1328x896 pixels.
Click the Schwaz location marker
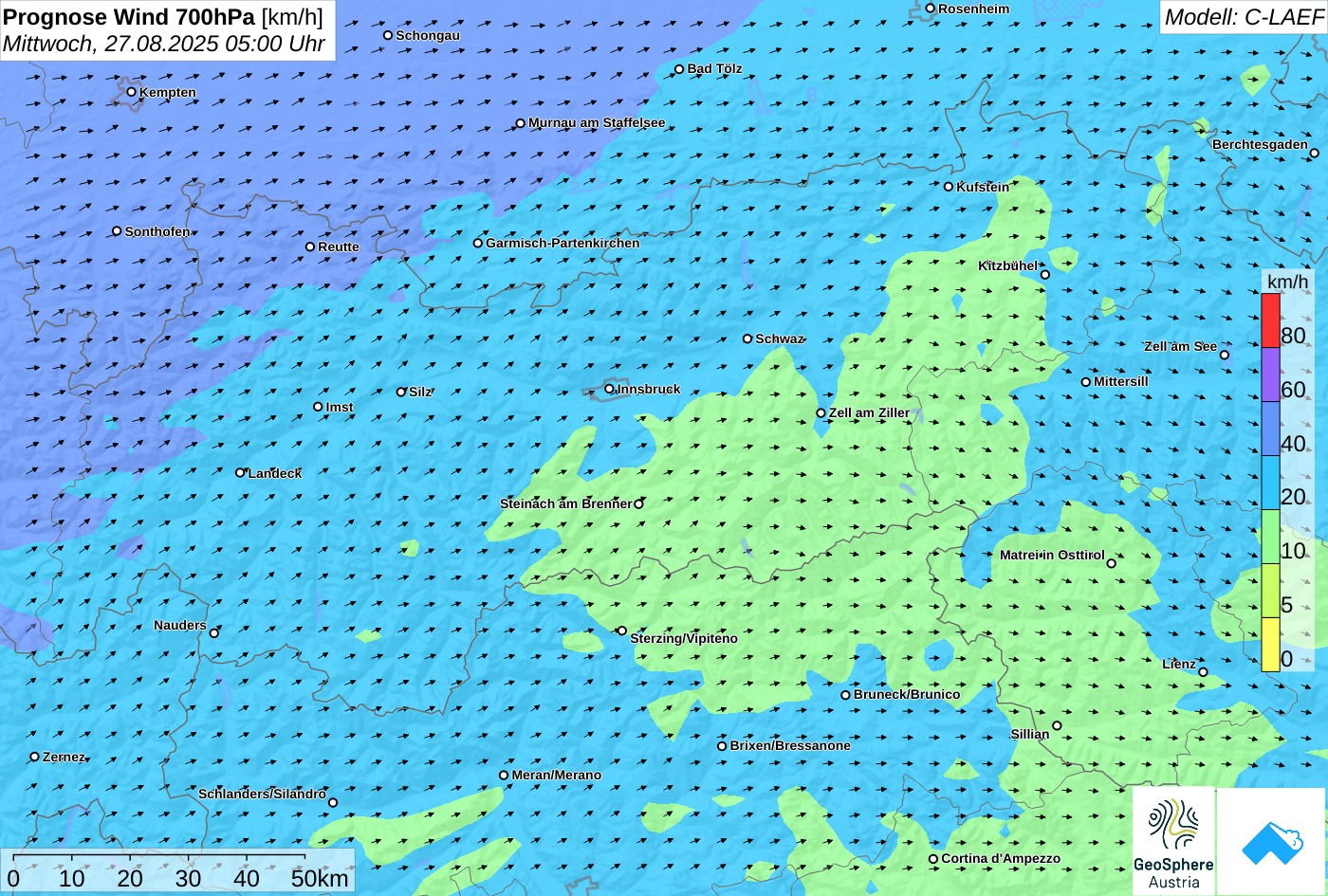pos(747,338)
